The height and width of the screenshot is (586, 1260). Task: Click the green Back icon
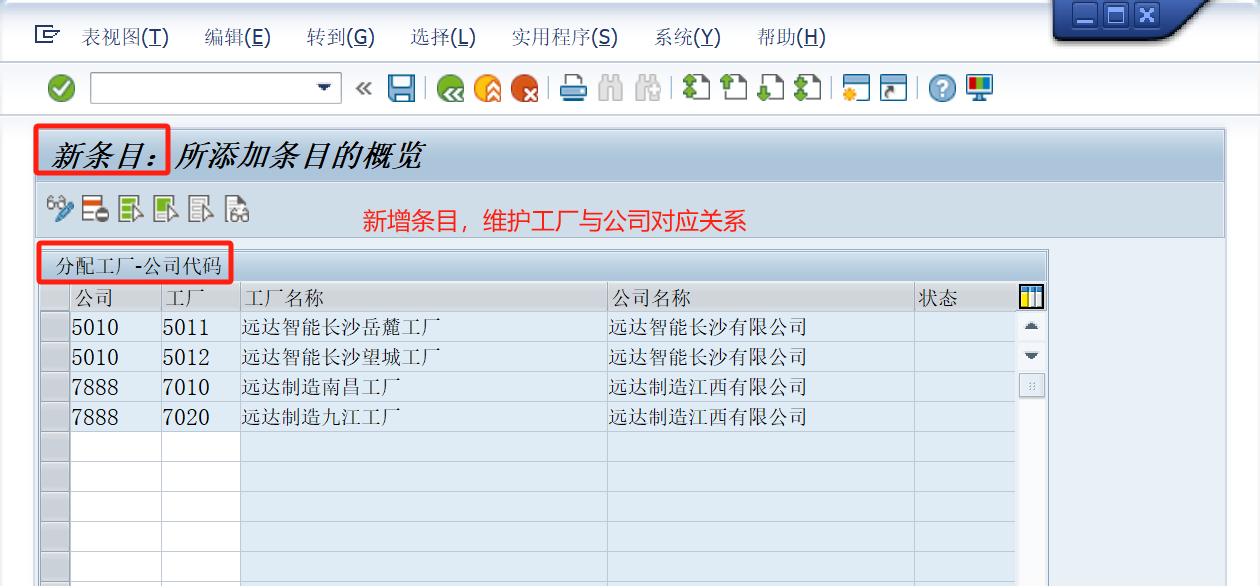[x=451, y=88]
